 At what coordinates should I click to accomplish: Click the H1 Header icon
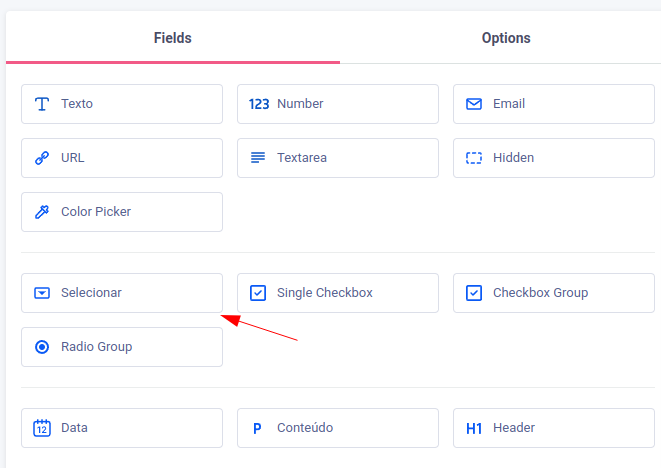pos(474,428)
